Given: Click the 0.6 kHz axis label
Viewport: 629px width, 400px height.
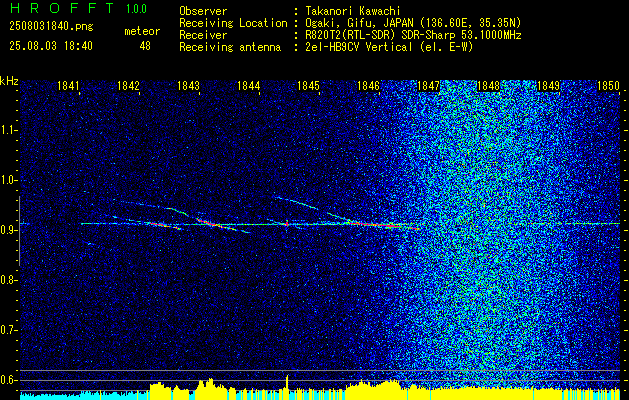Looking at the screenshot, I should 6,380.
